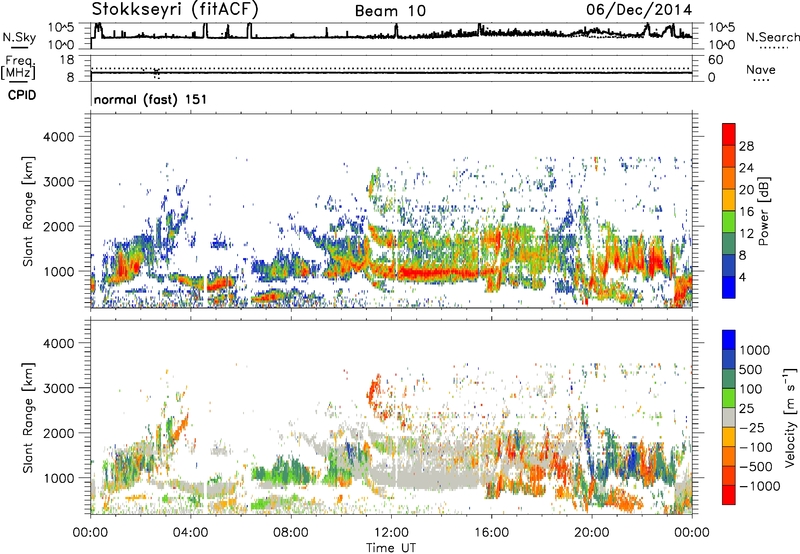Click the N.Search legend label
This screenshot has width=800, height=554.
[x=772, y=37]
